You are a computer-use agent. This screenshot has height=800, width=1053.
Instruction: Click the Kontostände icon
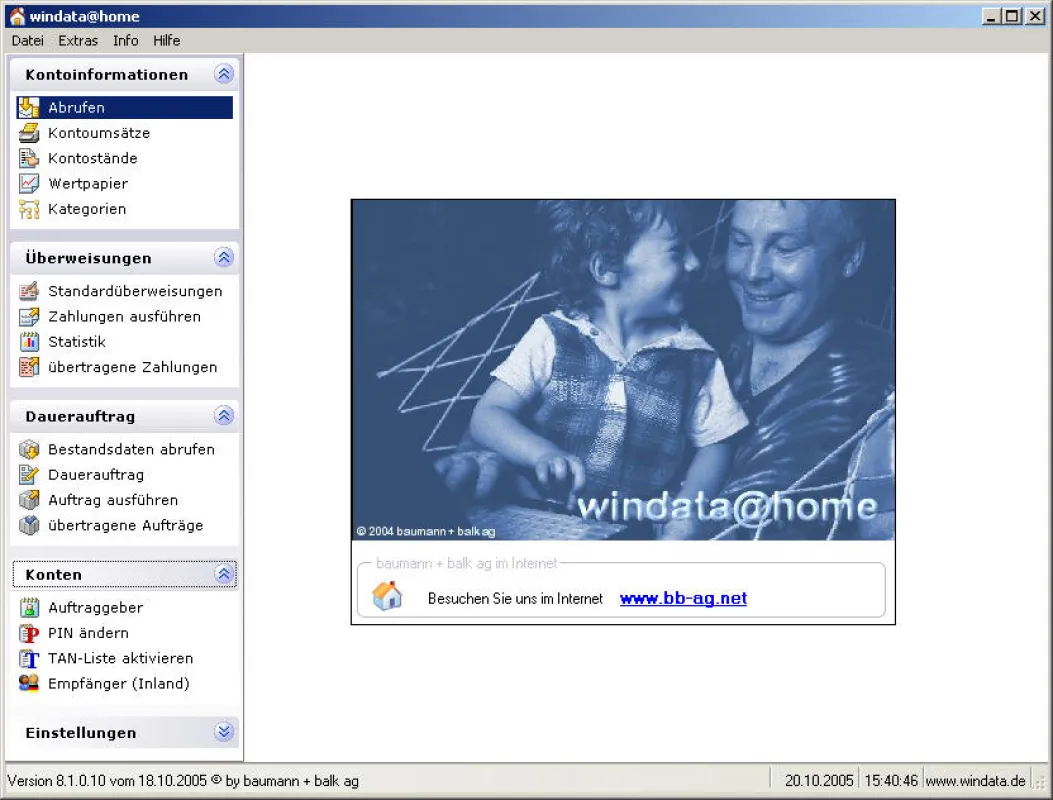29,159
